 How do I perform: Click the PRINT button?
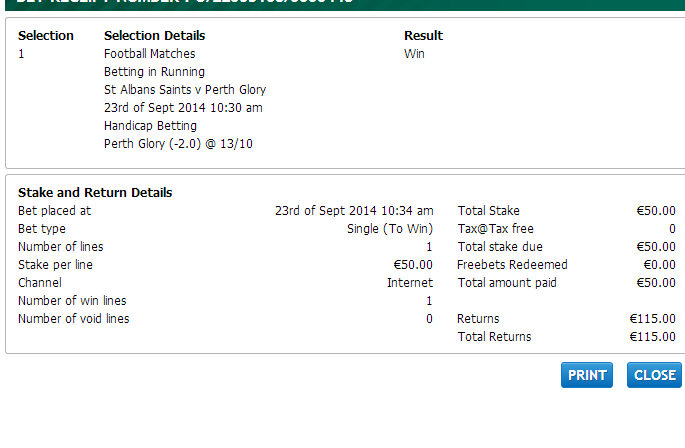click(x=587, y=375)
